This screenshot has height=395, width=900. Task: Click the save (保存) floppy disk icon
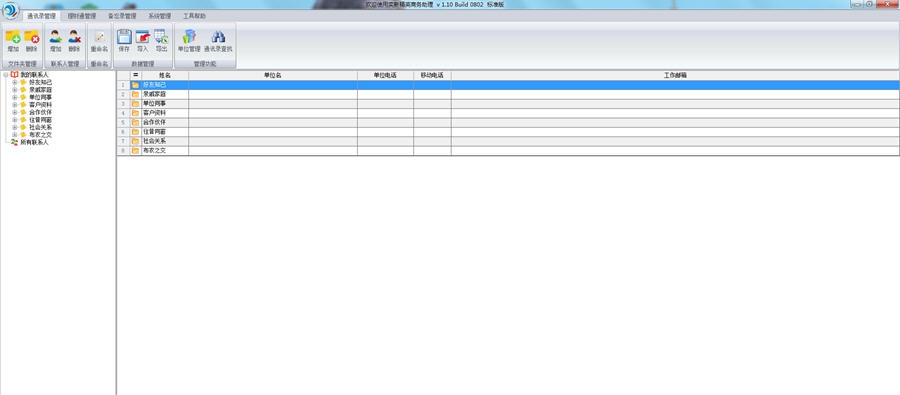pos(124,37)
